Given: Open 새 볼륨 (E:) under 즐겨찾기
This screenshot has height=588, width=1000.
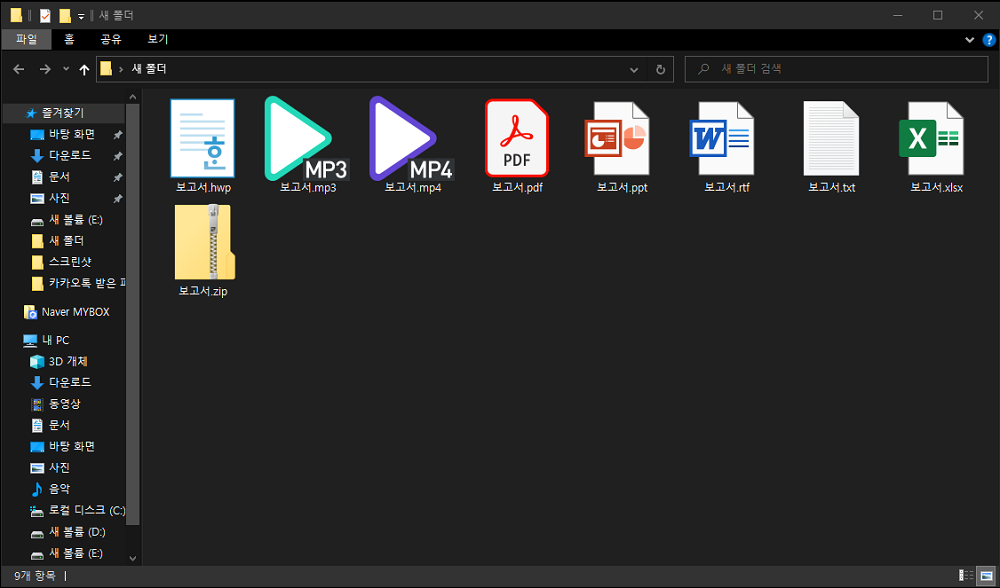Looking at the screenshot, I should point(76,220).
